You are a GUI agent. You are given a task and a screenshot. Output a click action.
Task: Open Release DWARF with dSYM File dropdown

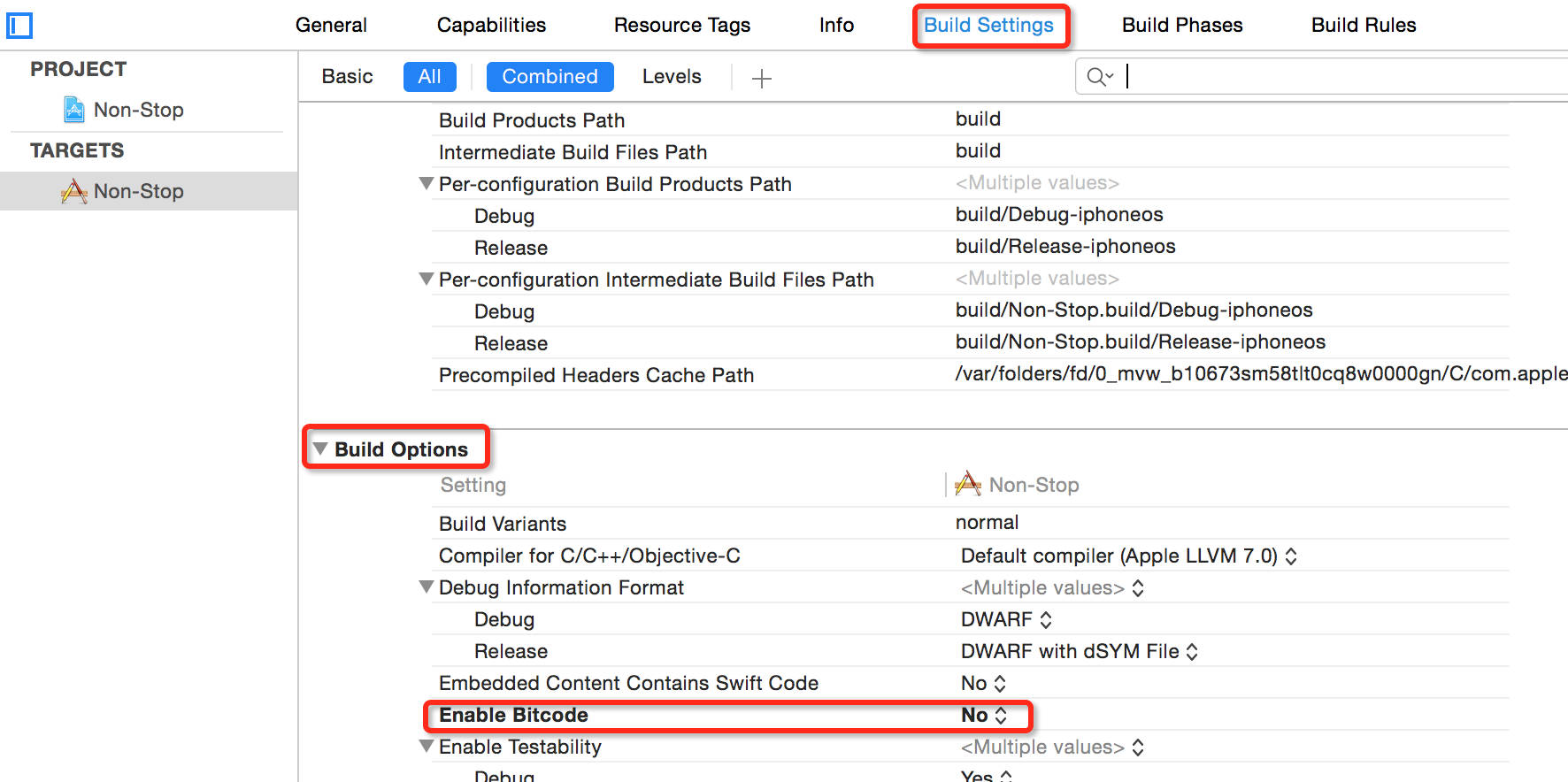pyautogui.click(x=1080, y=651)
